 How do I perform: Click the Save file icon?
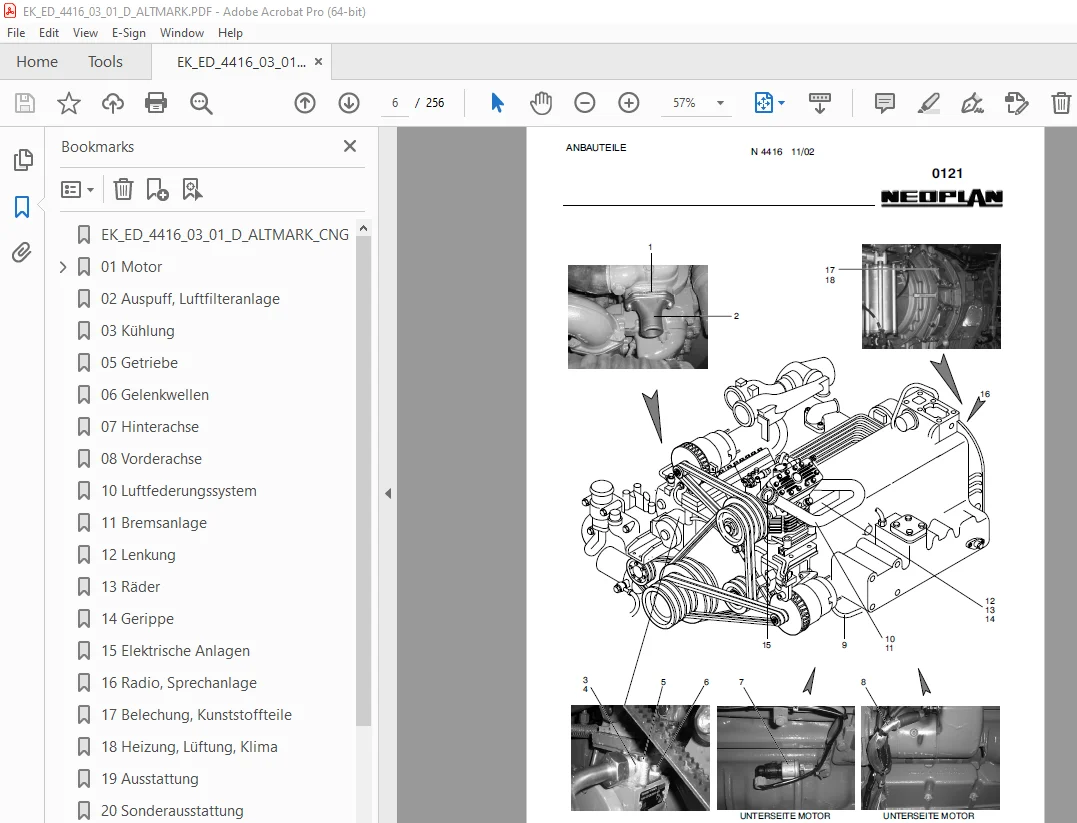coord(25,103)
